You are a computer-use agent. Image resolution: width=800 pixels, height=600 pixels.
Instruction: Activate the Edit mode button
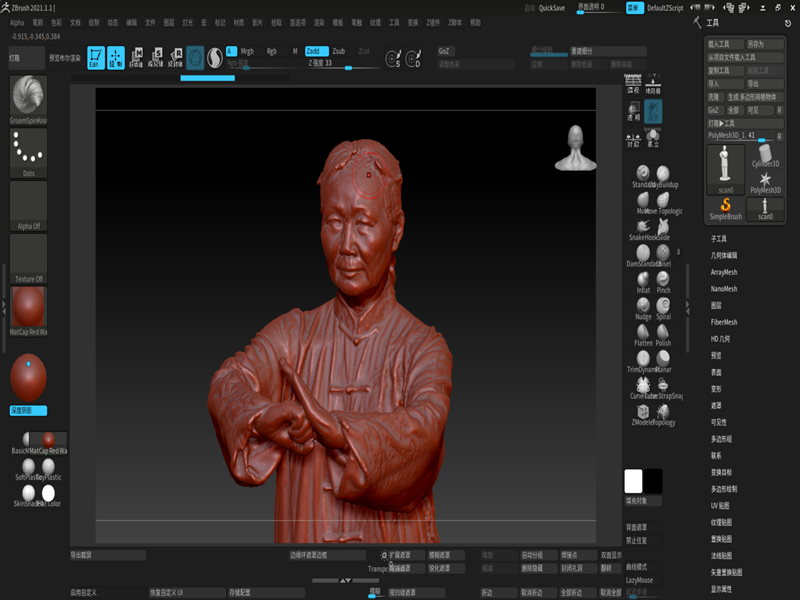94,58
